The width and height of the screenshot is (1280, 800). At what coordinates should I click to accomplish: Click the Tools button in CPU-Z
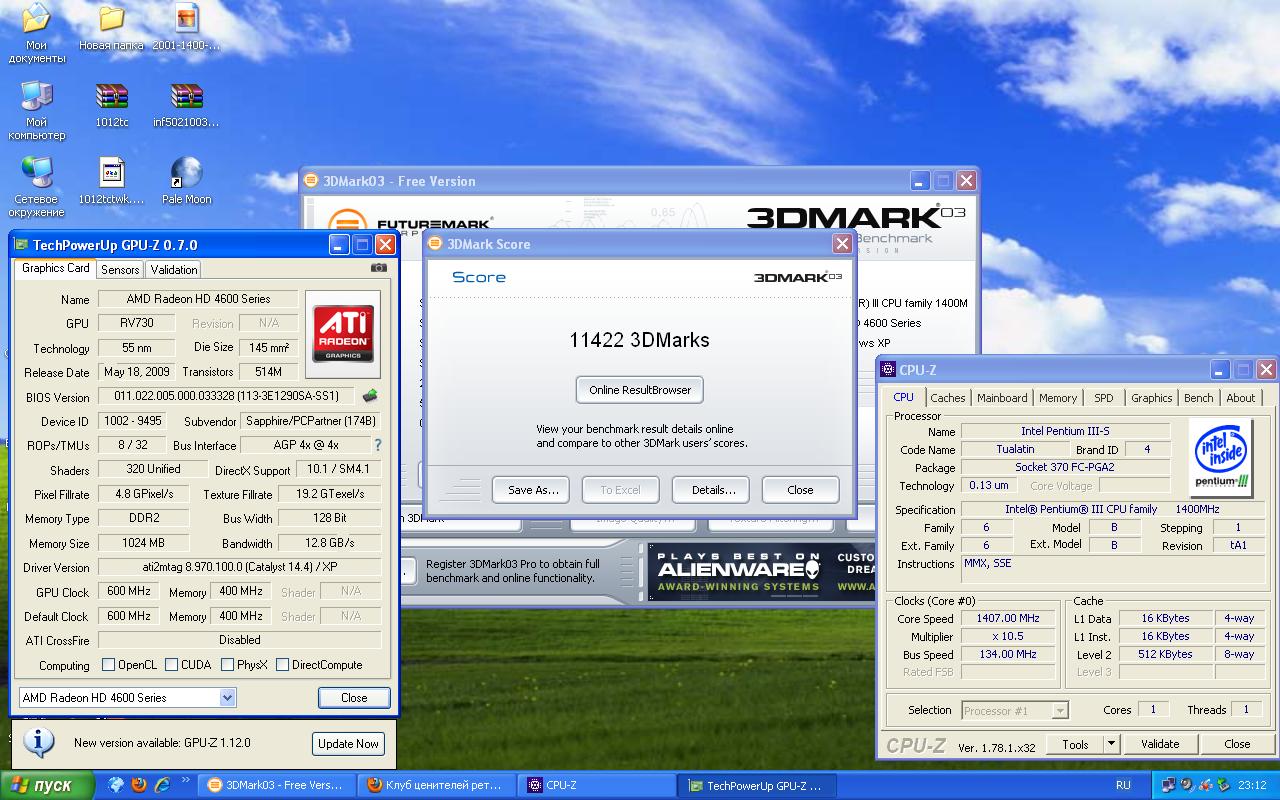point(1075,743)
